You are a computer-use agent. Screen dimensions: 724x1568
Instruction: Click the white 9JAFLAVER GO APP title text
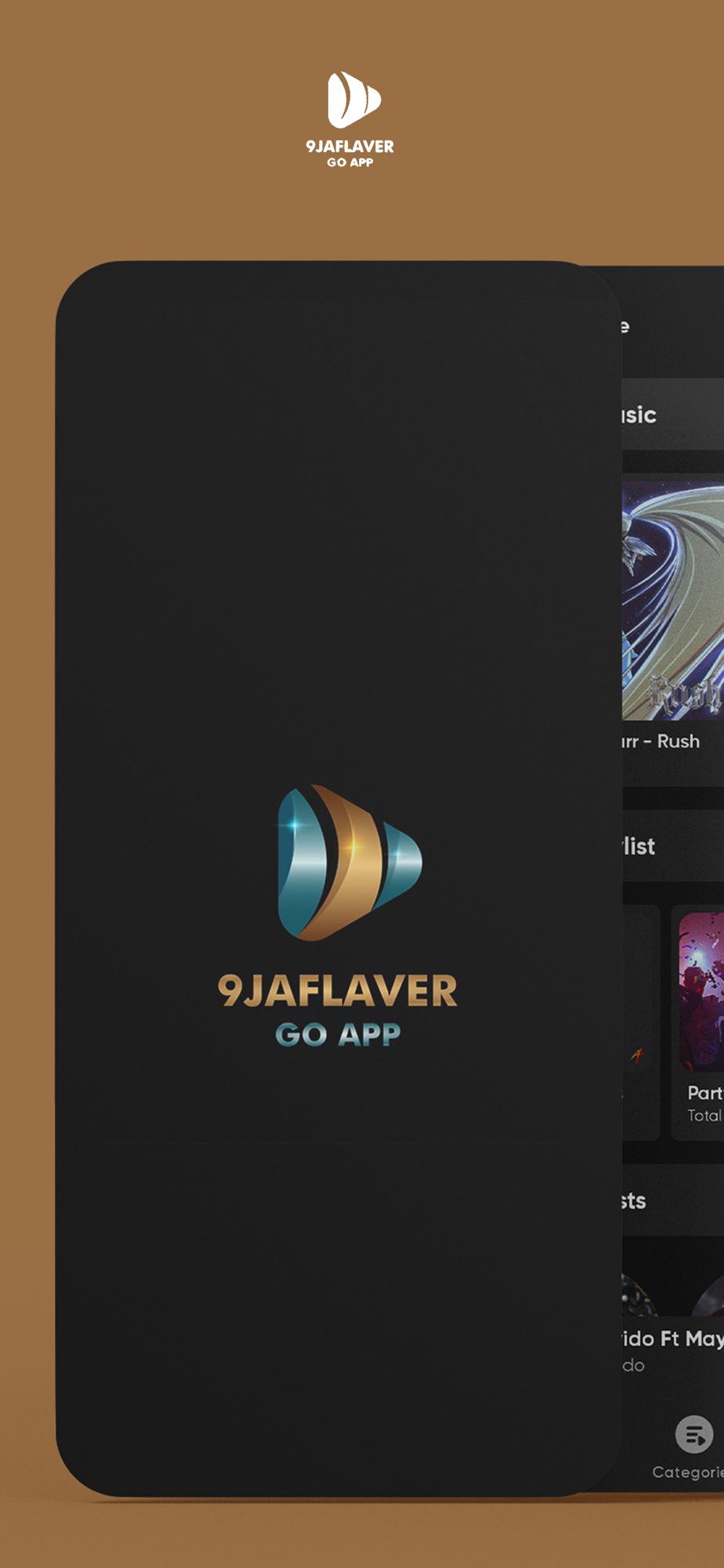coord(350,153)
